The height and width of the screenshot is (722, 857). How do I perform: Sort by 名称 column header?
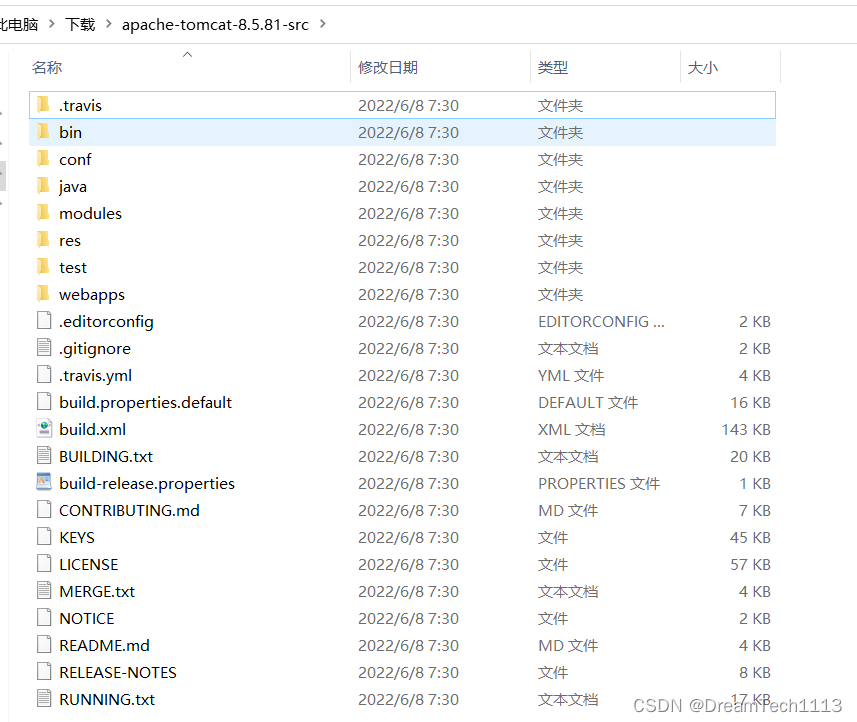point(47,68)
